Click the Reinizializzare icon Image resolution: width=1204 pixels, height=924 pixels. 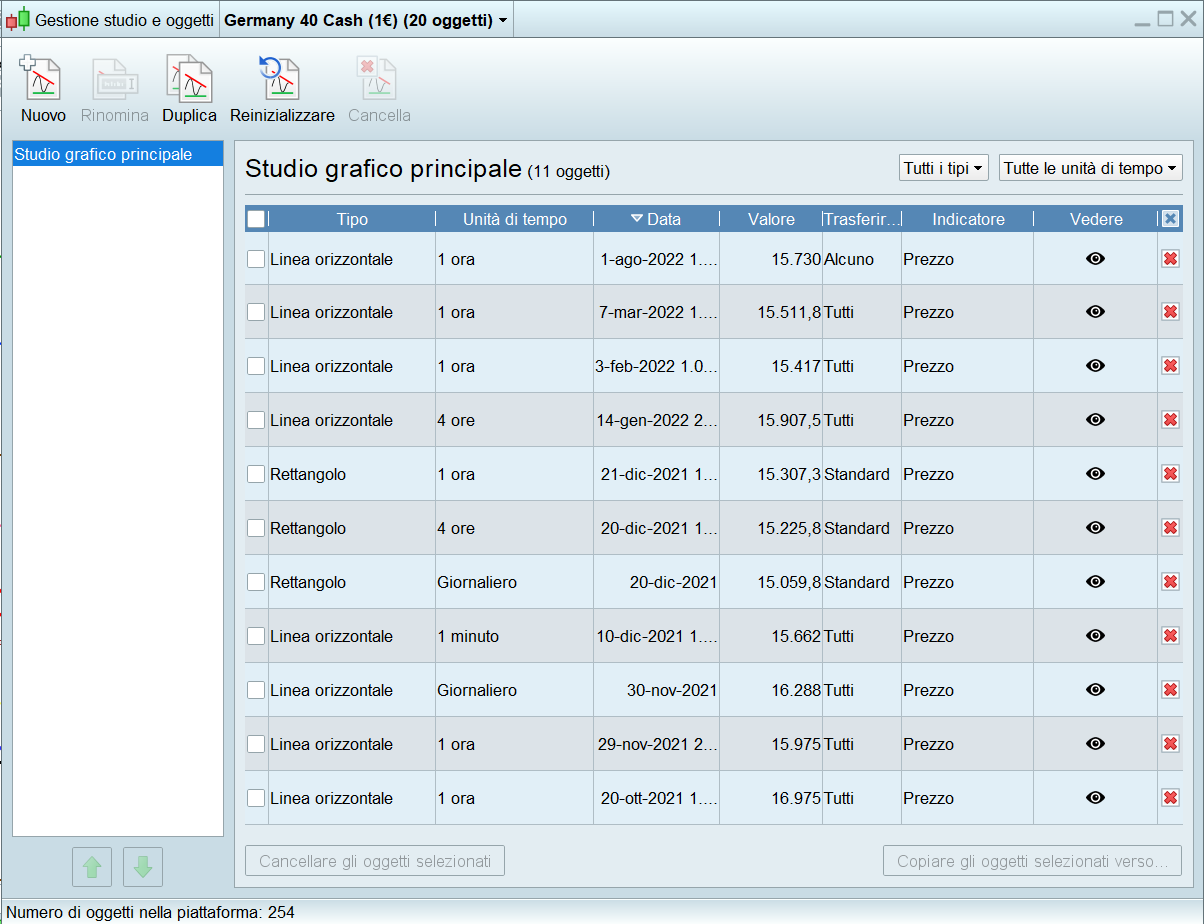pyautogui.click(x=281, y=80)
